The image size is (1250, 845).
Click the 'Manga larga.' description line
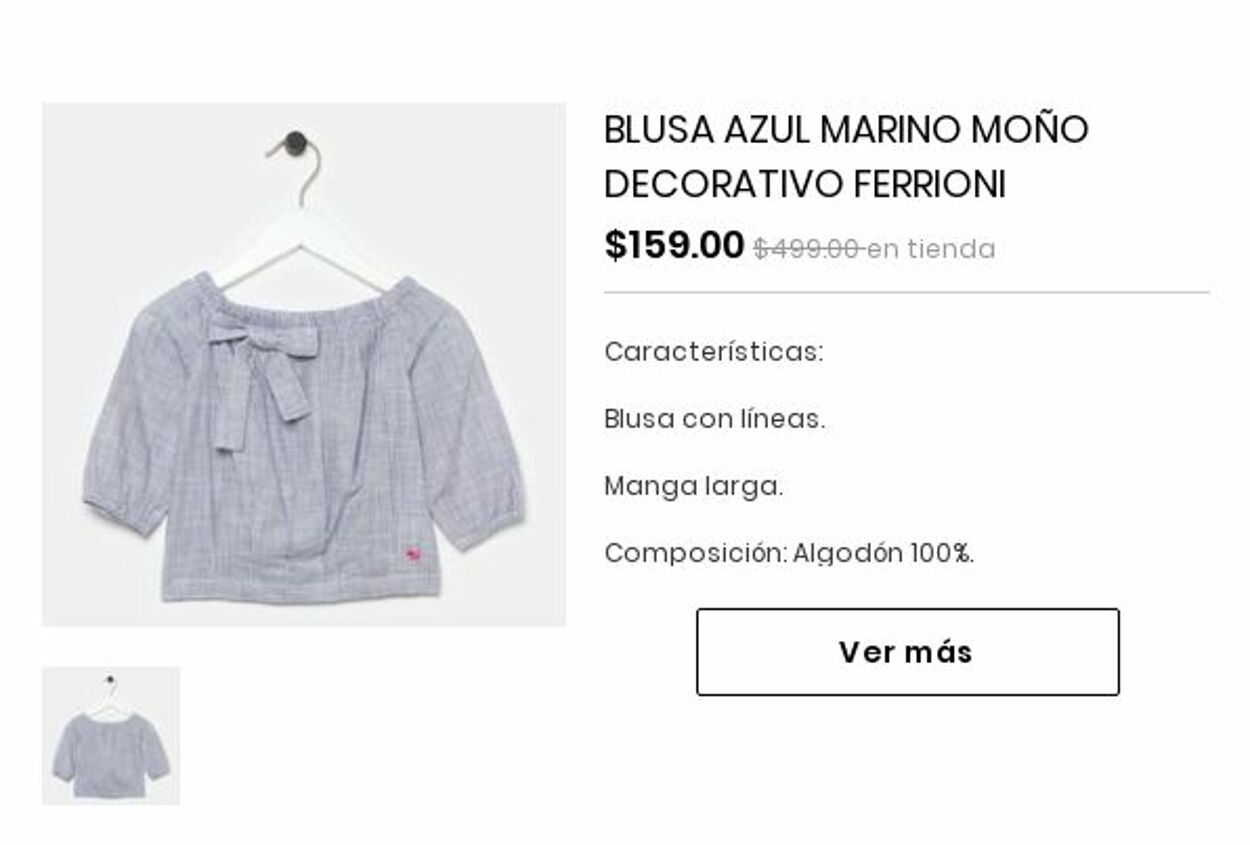[x=694, y=487]
